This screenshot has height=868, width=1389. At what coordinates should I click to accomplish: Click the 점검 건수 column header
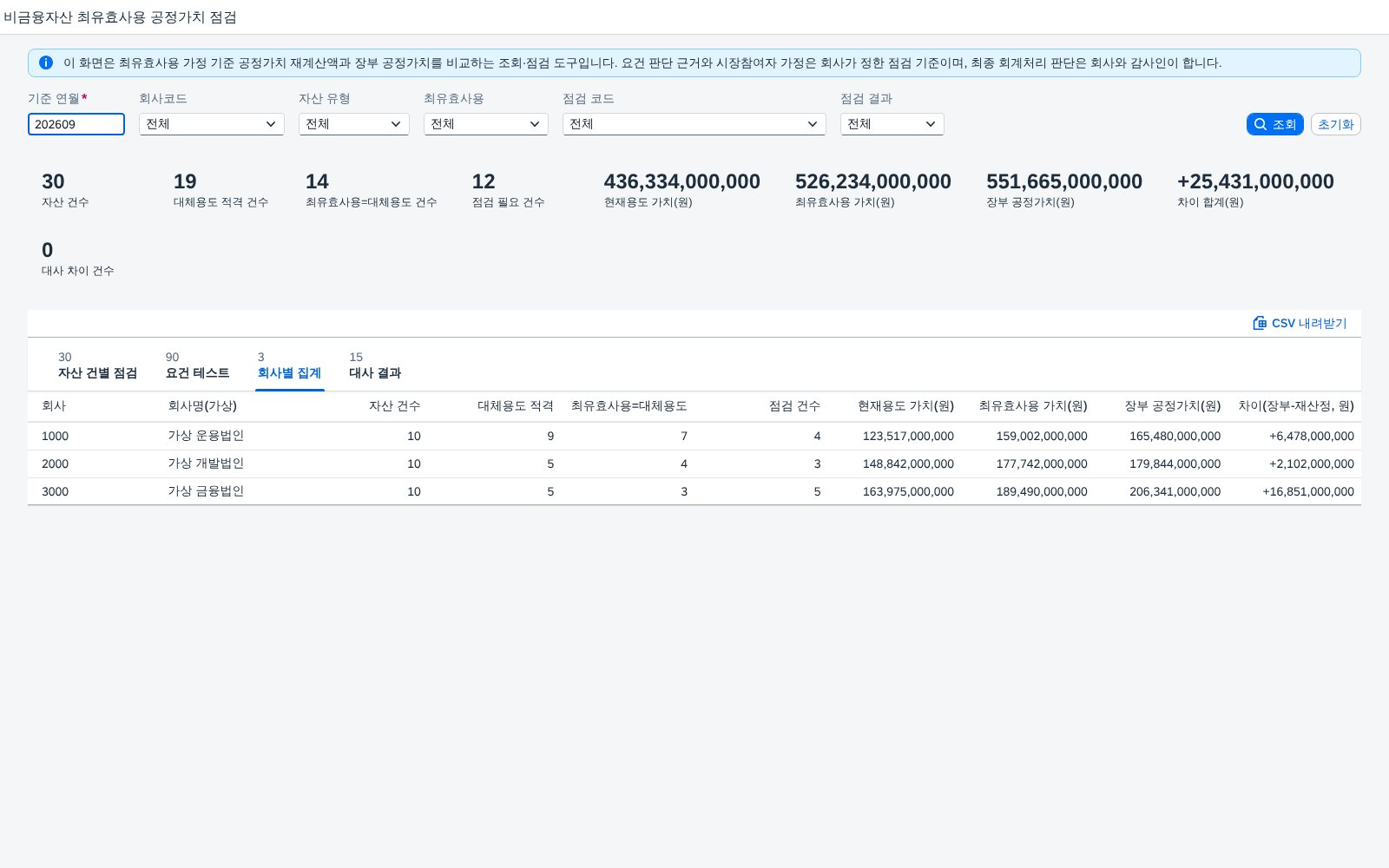click(794, 406)
